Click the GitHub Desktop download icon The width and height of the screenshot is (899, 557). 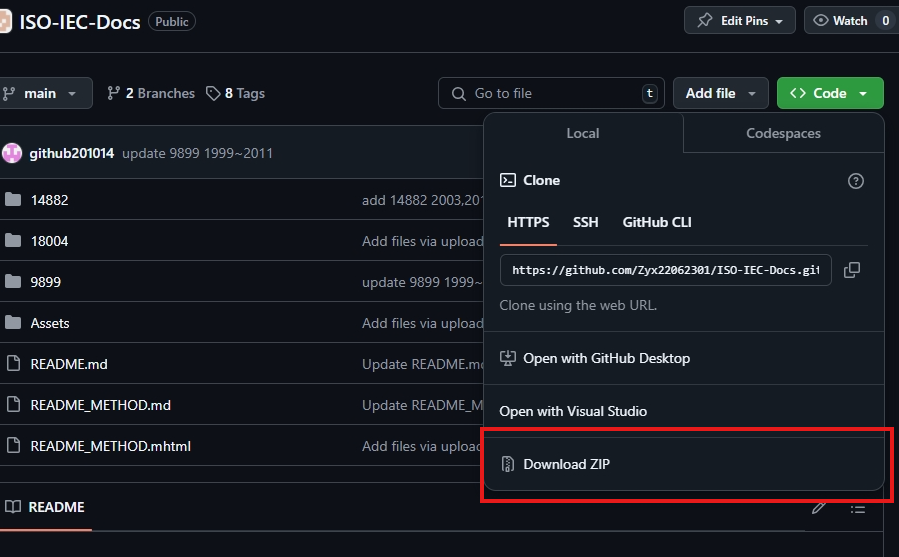click(507, 358)
